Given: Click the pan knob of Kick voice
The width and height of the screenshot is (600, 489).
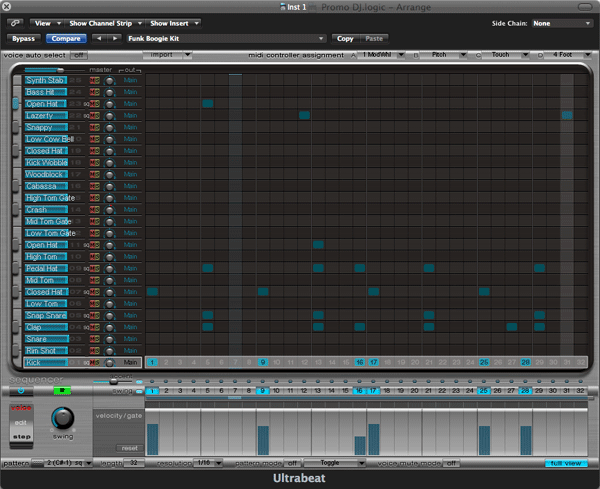Looking at the screenshot, I should pos(109,363).
